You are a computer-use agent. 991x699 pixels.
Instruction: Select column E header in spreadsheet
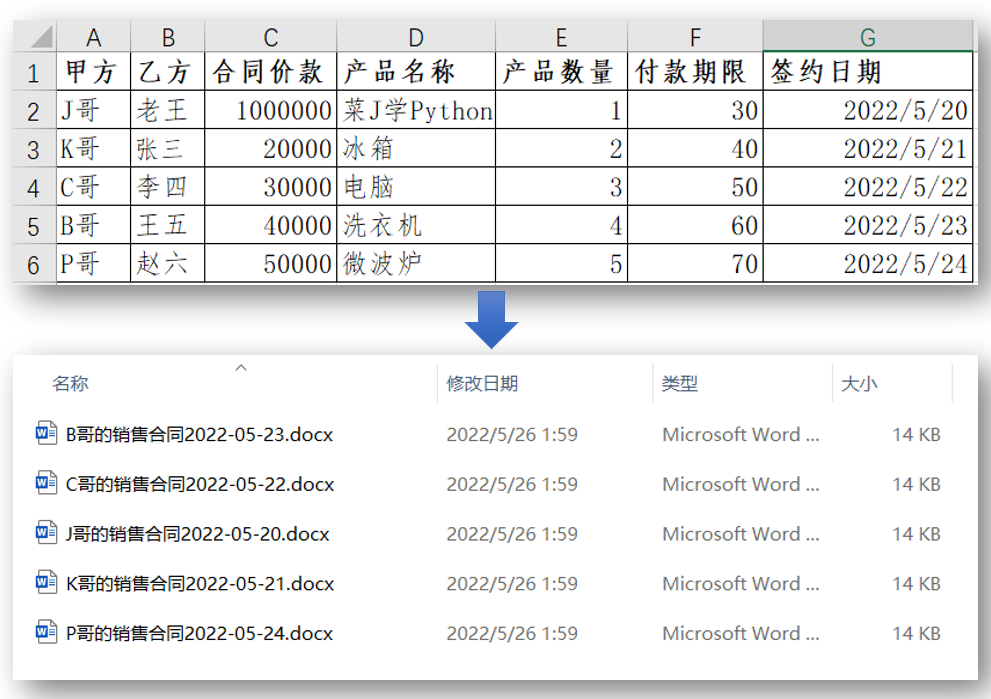(561, 37)
